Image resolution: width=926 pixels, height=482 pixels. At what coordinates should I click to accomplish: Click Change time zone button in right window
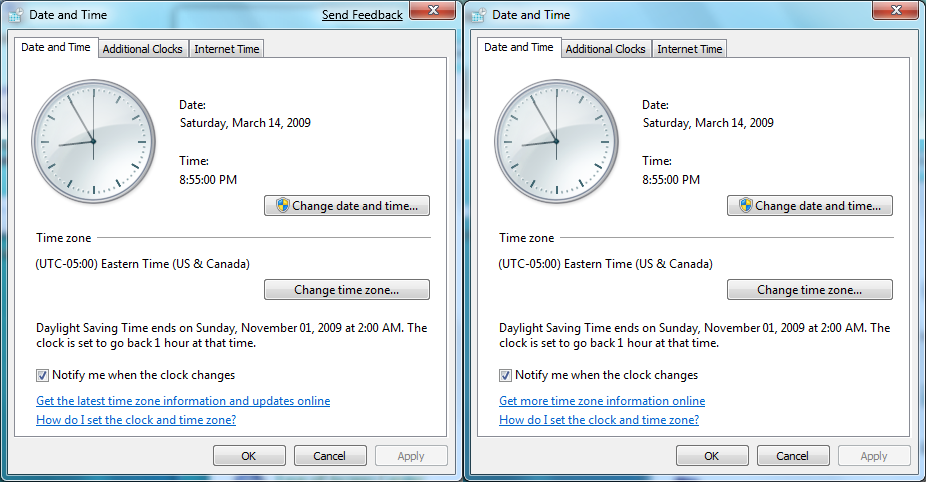[x=810, y=289]
